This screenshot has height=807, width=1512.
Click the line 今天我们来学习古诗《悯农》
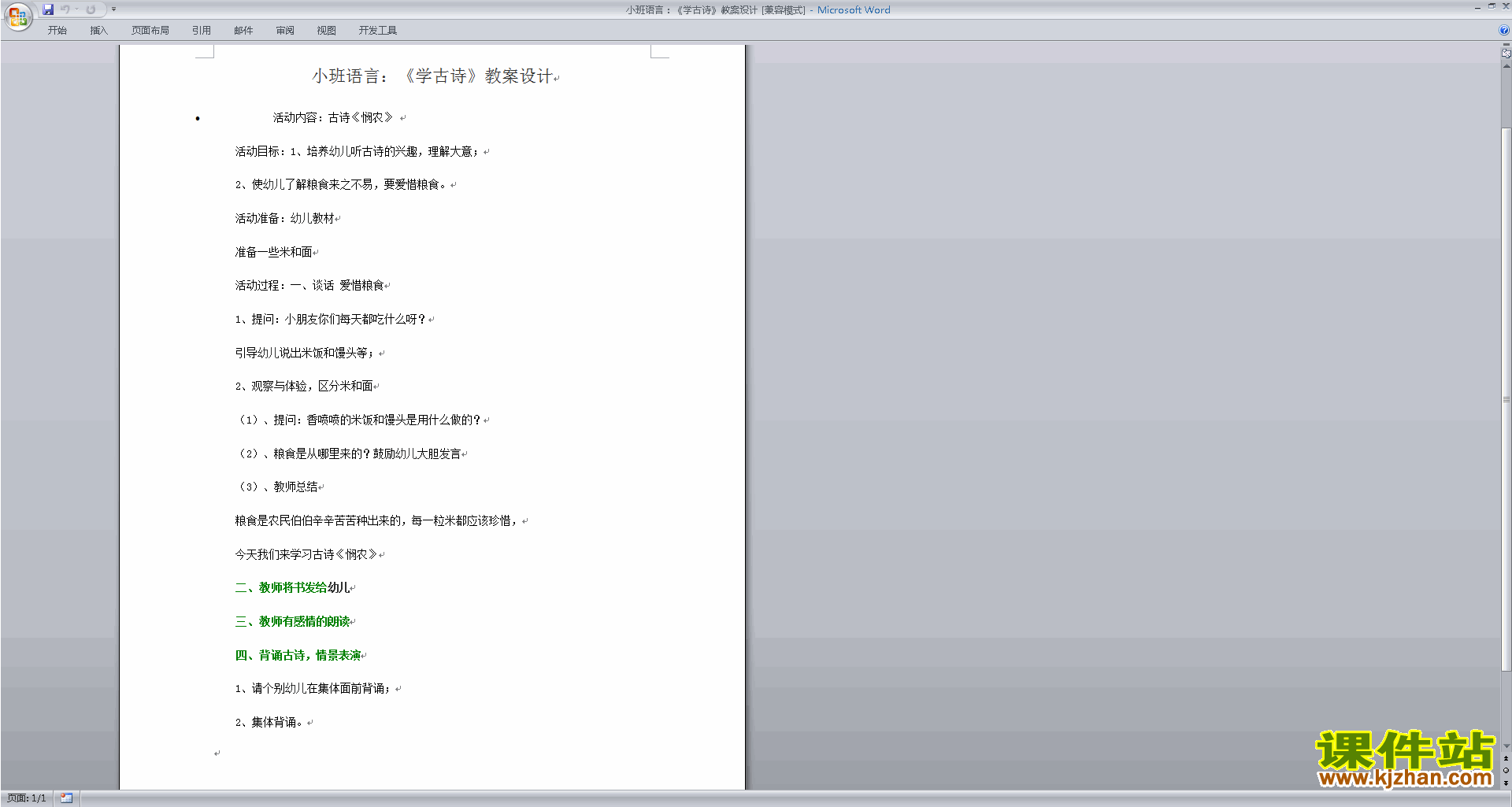pyautogui.click(x=306, y=554)
